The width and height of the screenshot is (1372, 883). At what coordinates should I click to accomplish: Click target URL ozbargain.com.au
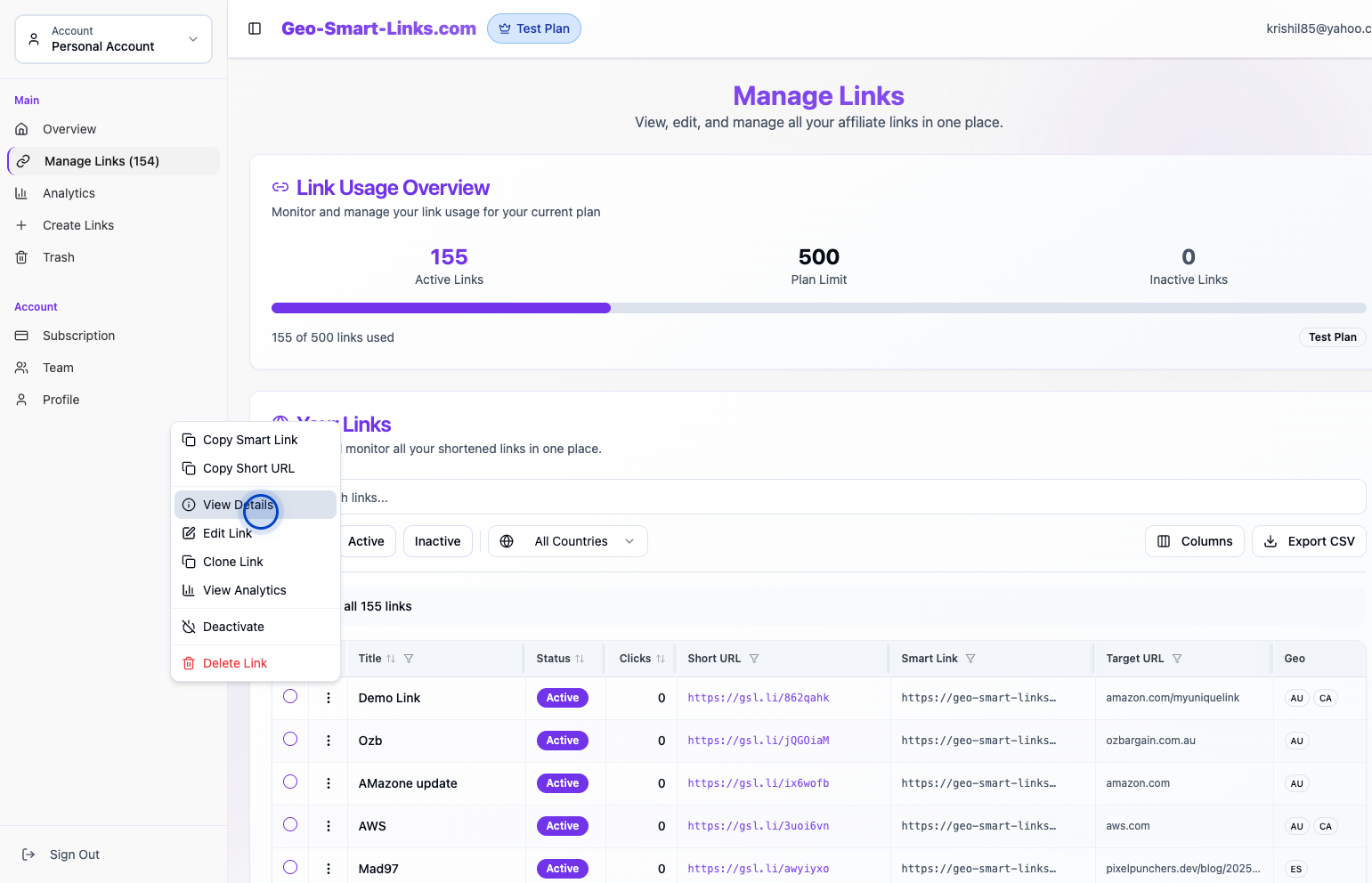(x=1150, y=741)
